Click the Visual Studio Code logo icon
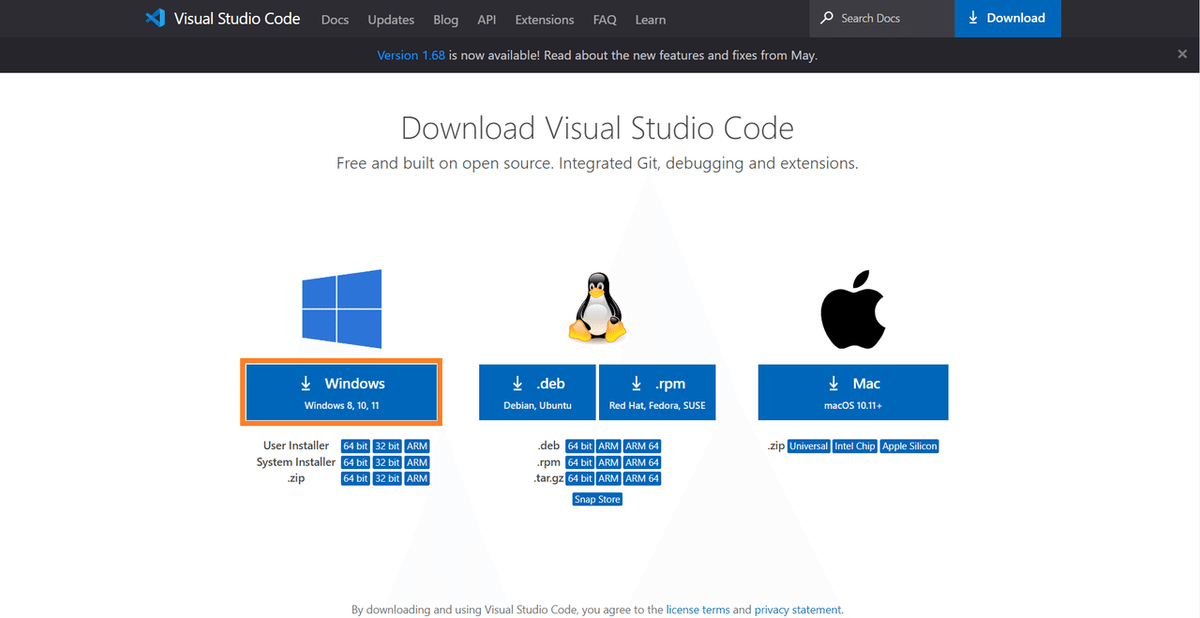Image resolution: width=1200 pixels, height=618 pixels. coord(154,18)
